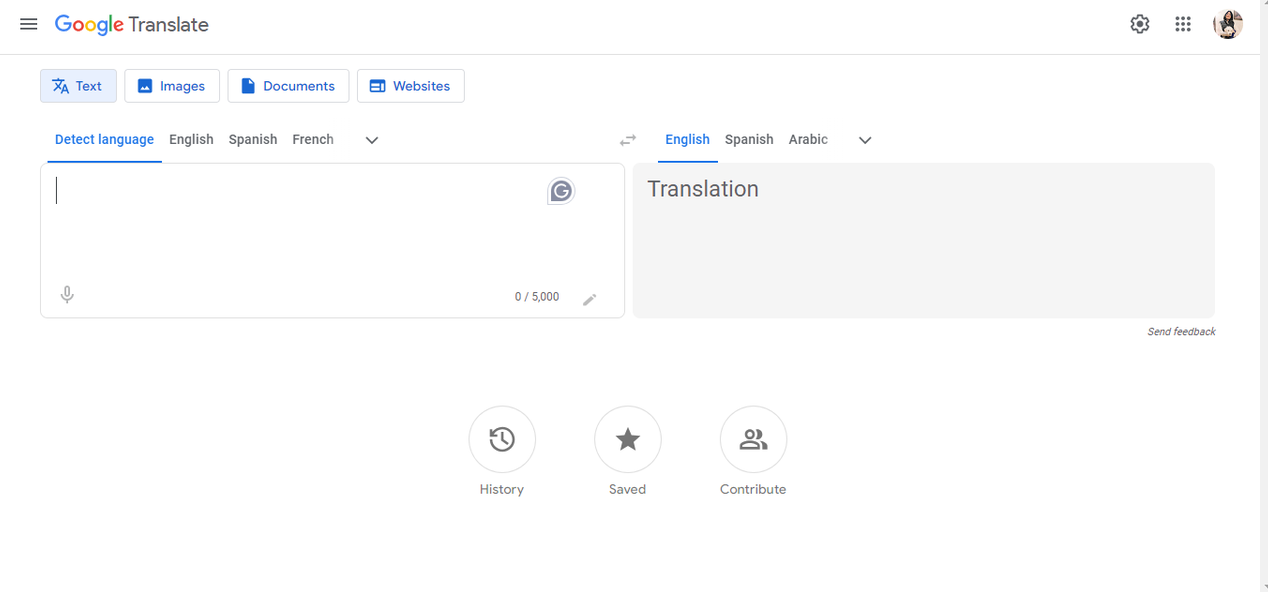Click the Contribute label text
Viewport: 1268px width, 592px height.
753,489
